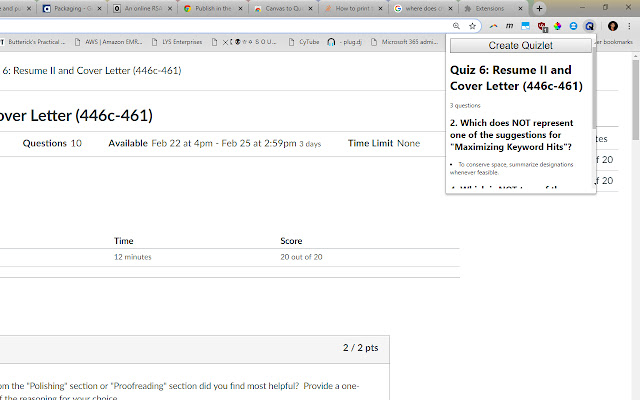Close the Extensions tab
This screenshot has width=640, height=400.
pos(520,9)
